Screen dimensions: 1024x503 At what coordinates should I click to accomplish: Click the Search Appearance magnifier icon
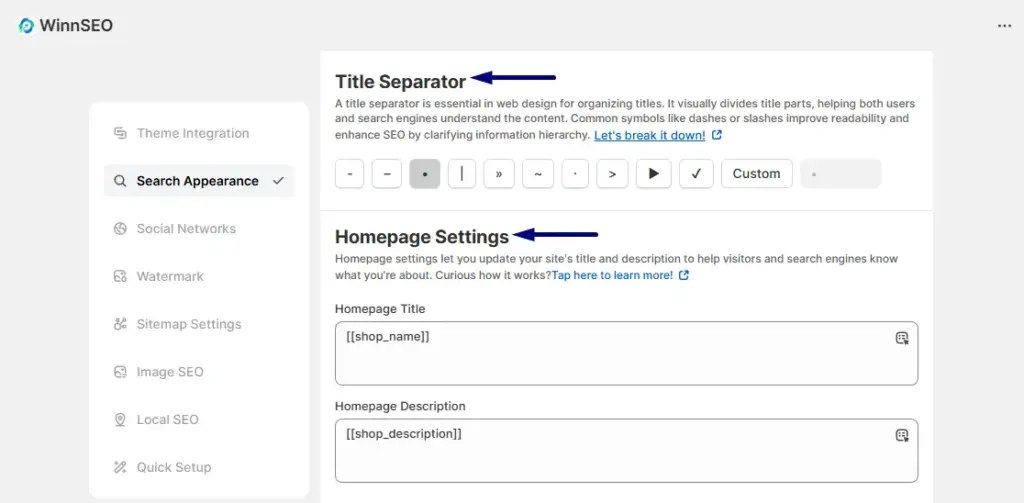coord(120,181)
